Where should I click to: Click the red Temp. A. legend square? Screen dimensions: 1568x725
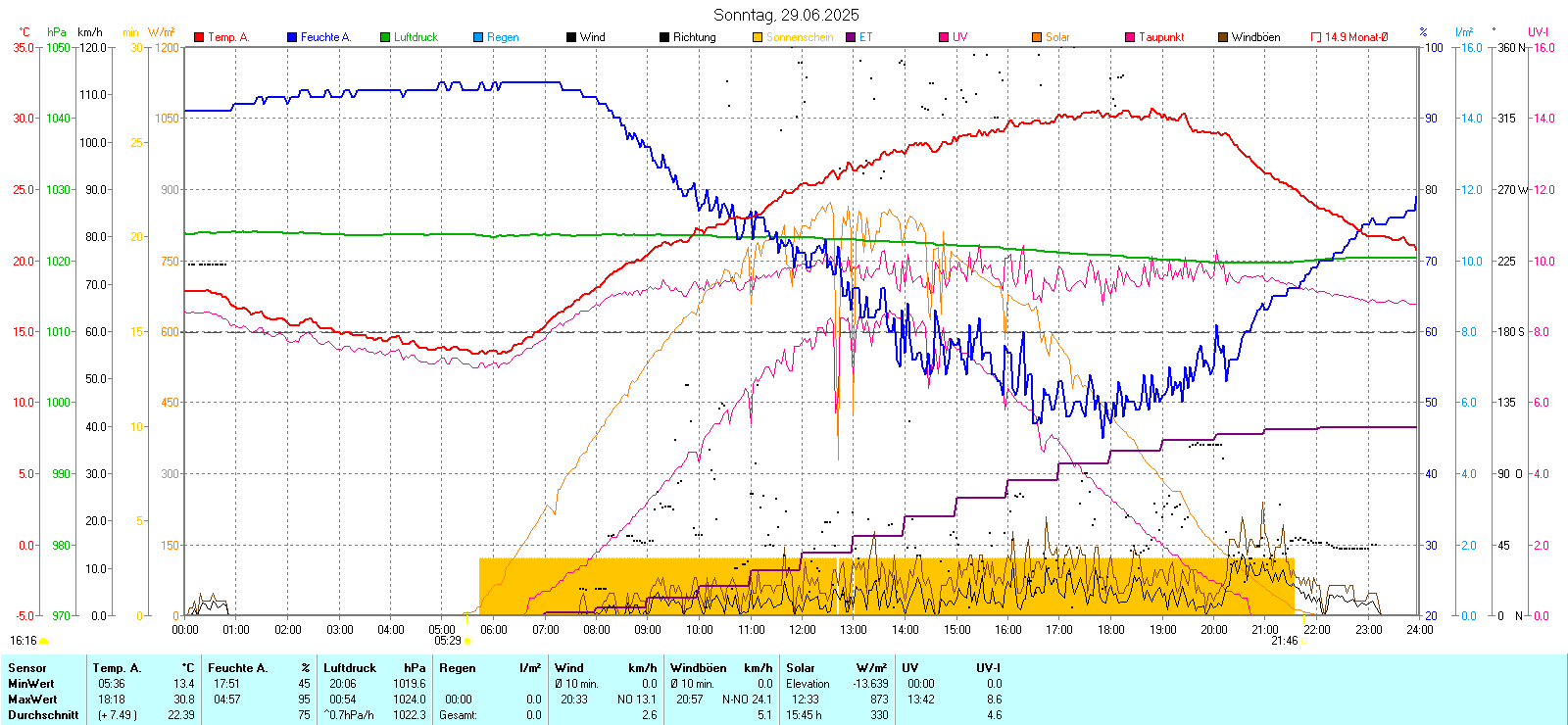click(199, 37)
